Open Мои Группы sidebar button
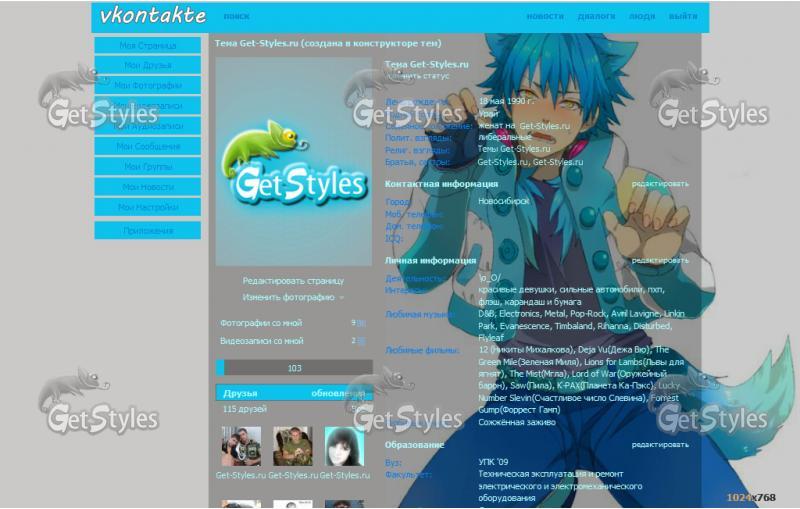This screenshot has height=509, width=800. (x=147, y=166)
